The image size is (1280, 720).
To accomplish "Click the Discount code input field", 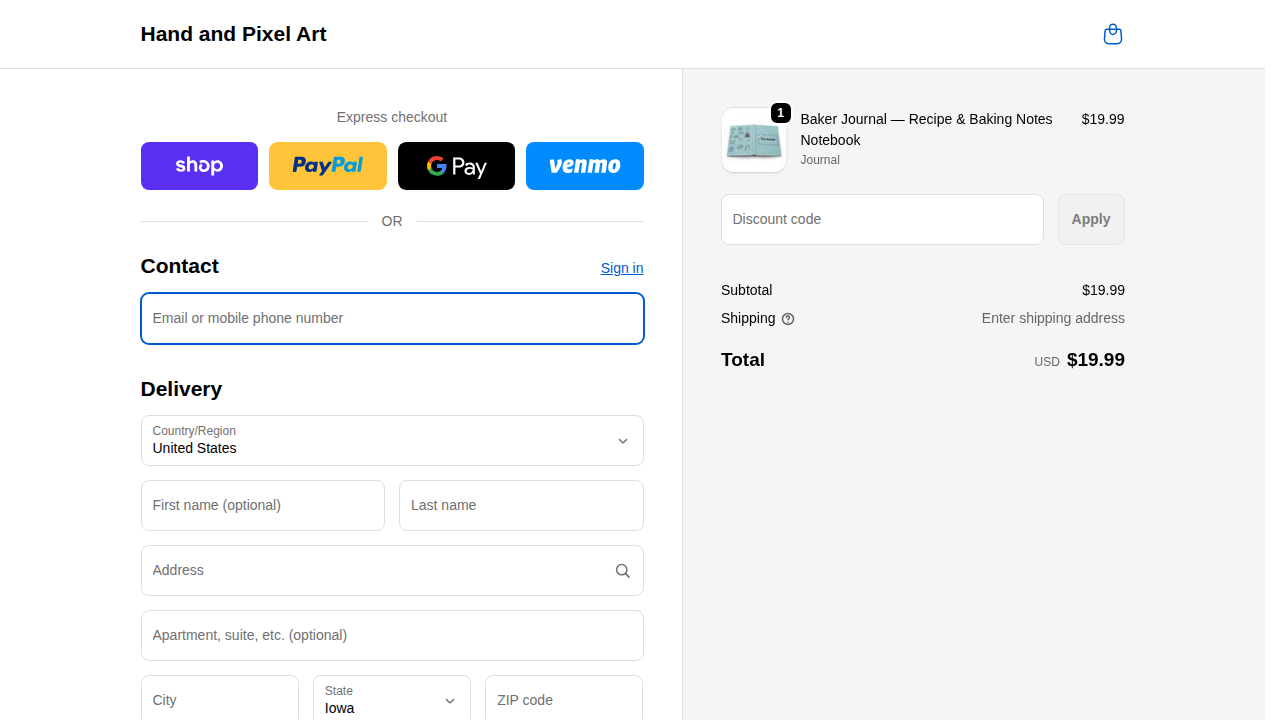I will click(x=882, y=219).
